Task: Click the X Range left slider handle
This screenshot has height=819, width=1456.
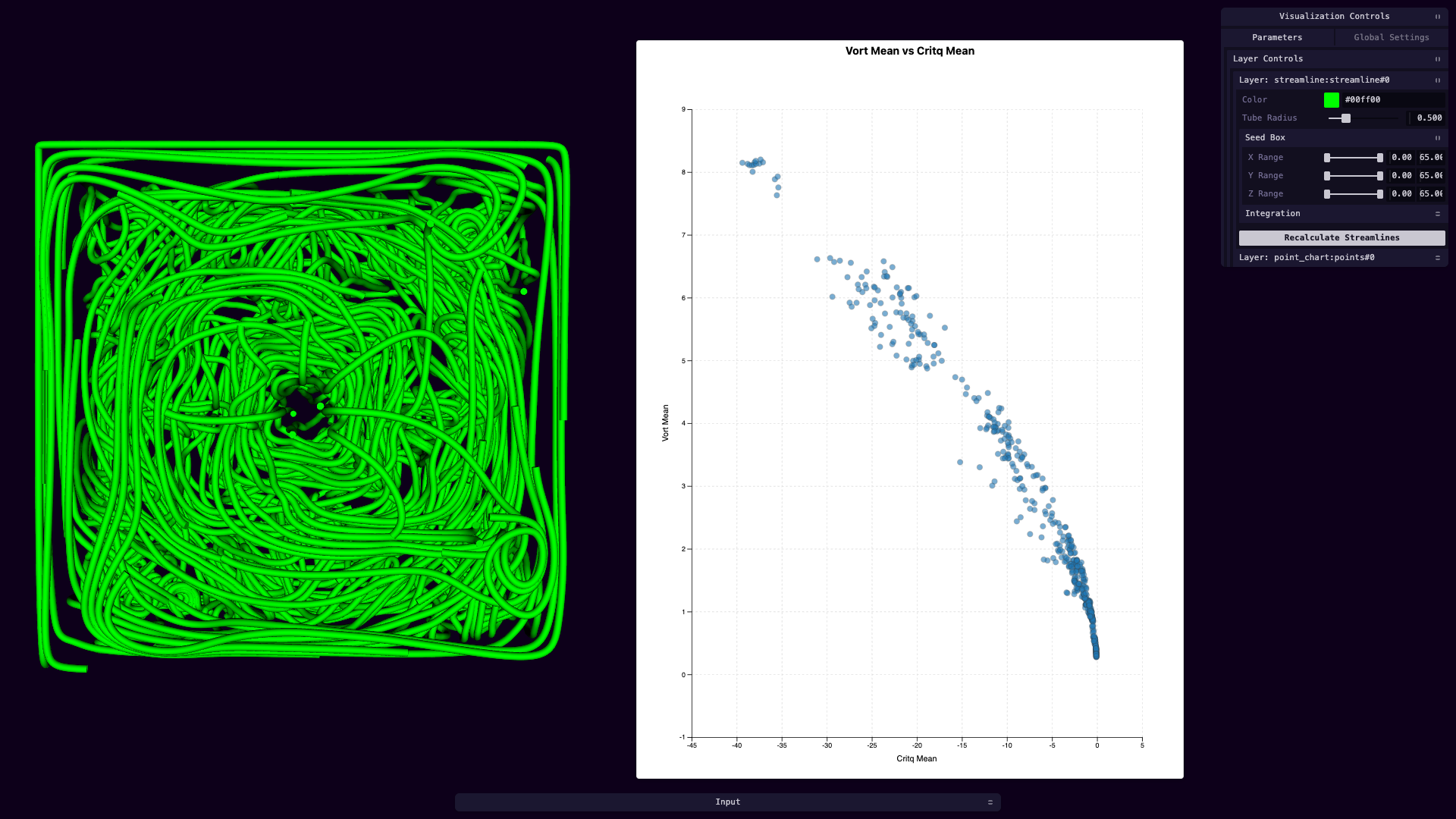Action: tap(1327, 158)
